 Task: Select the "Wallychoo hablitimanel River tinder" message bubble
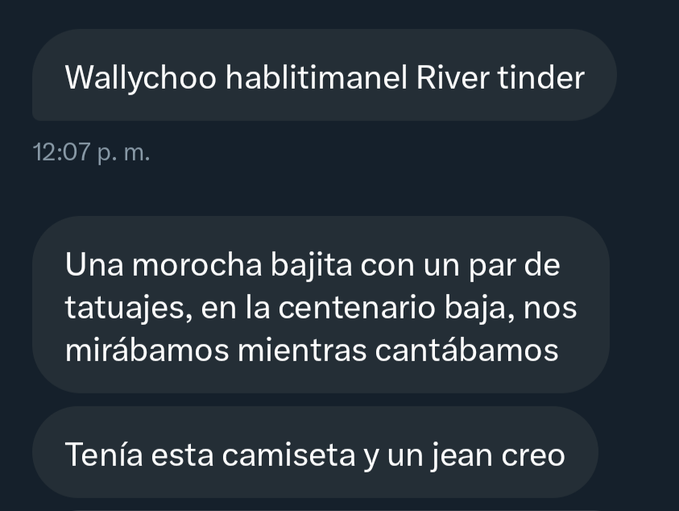pyautogui.click(x=324, y=75)
